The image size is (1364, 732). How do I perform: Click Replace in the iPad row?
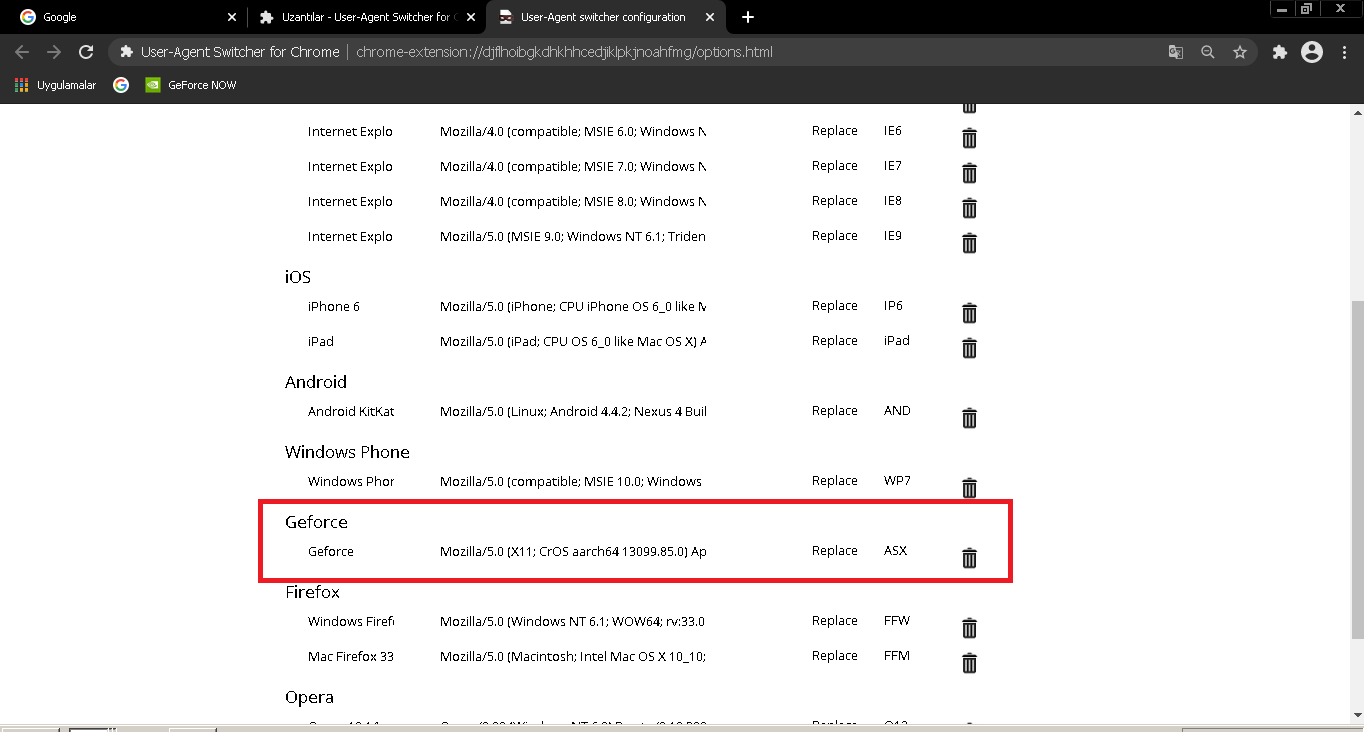pos(835,341)
